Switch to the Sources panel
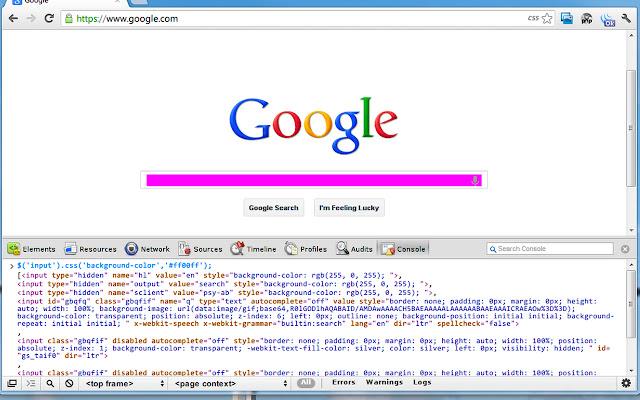The image size is (640, 400). [x=200, y=249]
